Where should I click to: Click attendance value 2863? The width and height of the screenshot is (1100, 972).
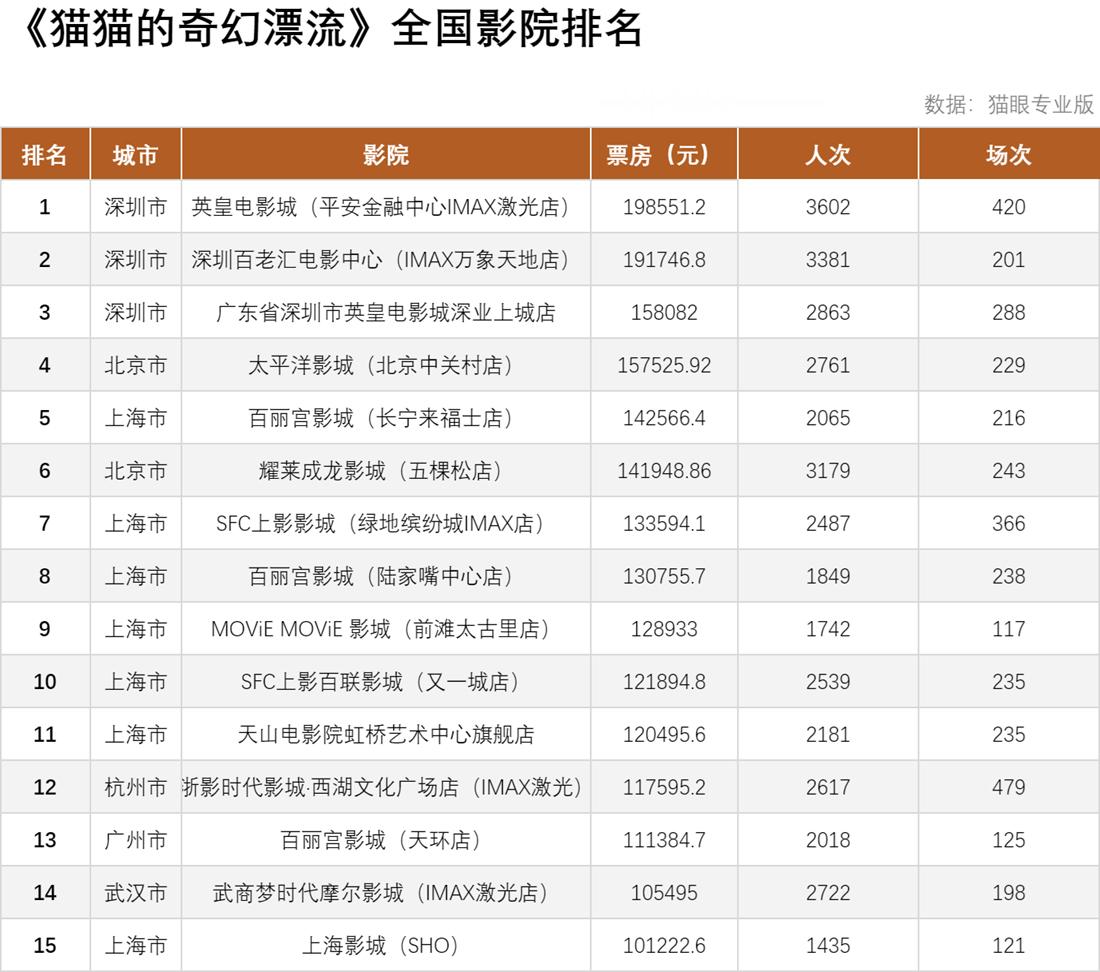pyautogui.click(x=828, y=313)
